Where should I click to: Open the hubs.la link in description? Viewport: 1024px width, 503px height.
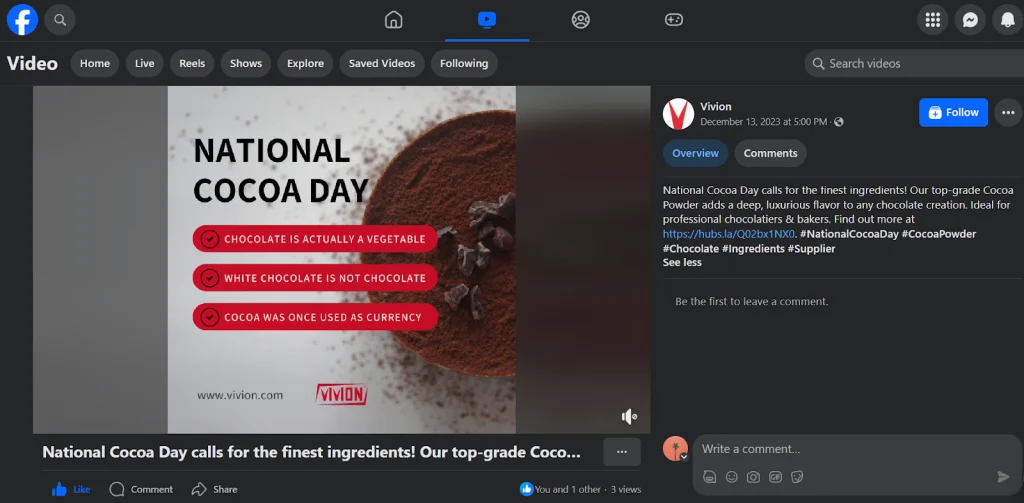click(x=729, y=234)
